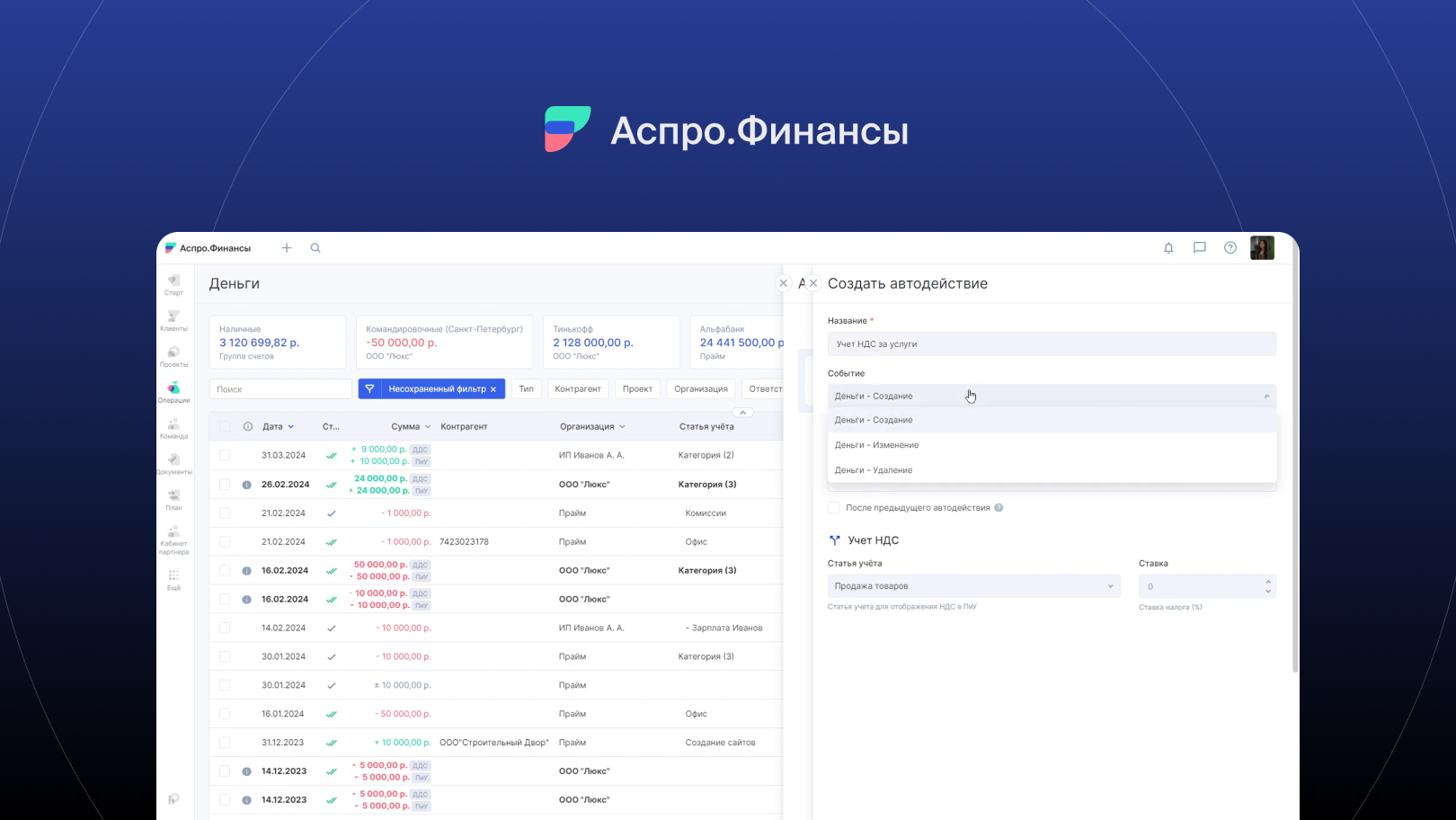Viewport: 1456px width, 820px height.
Task: Open the chat messages icon
Action: (x=1199, y=248)
